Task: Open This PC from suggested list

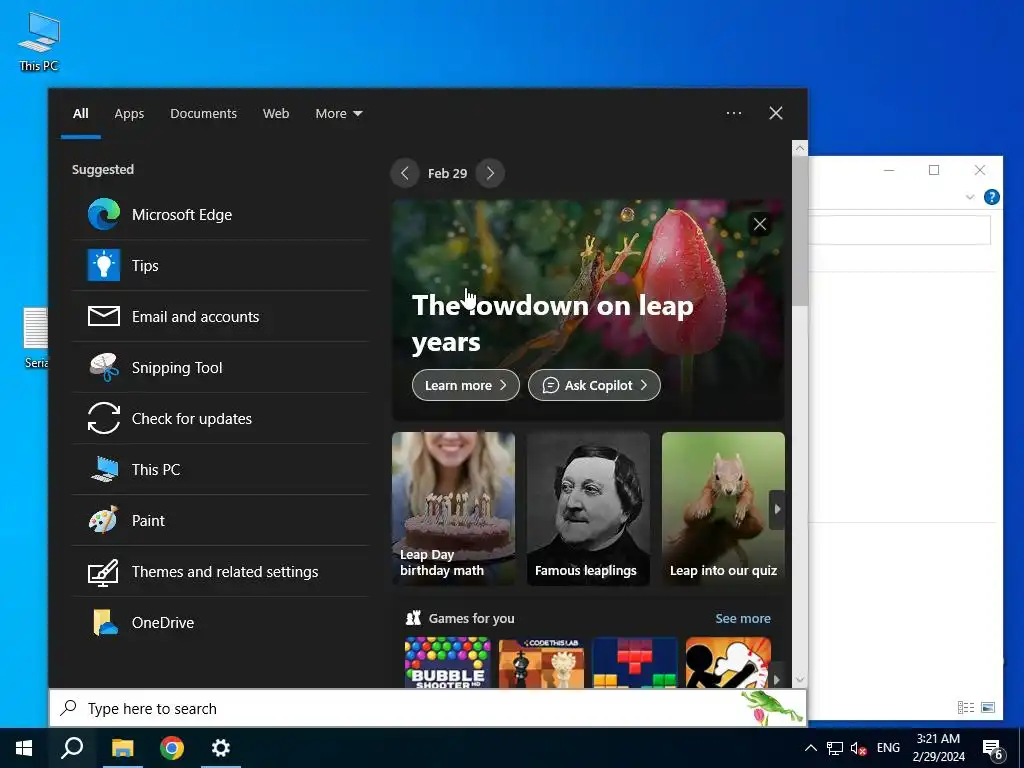Action: coord(221,470)
